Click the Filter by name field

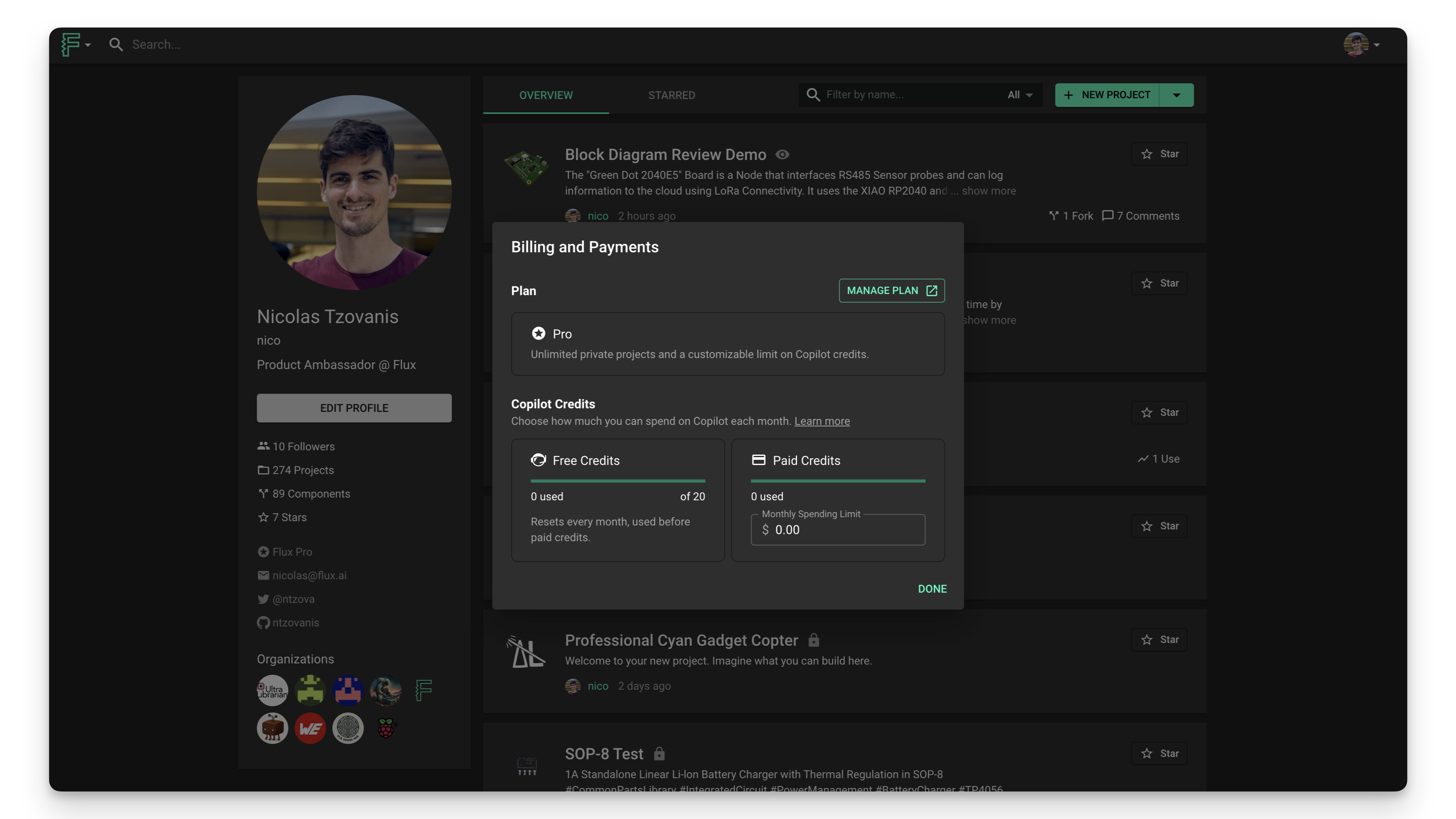tap(904, 94)
